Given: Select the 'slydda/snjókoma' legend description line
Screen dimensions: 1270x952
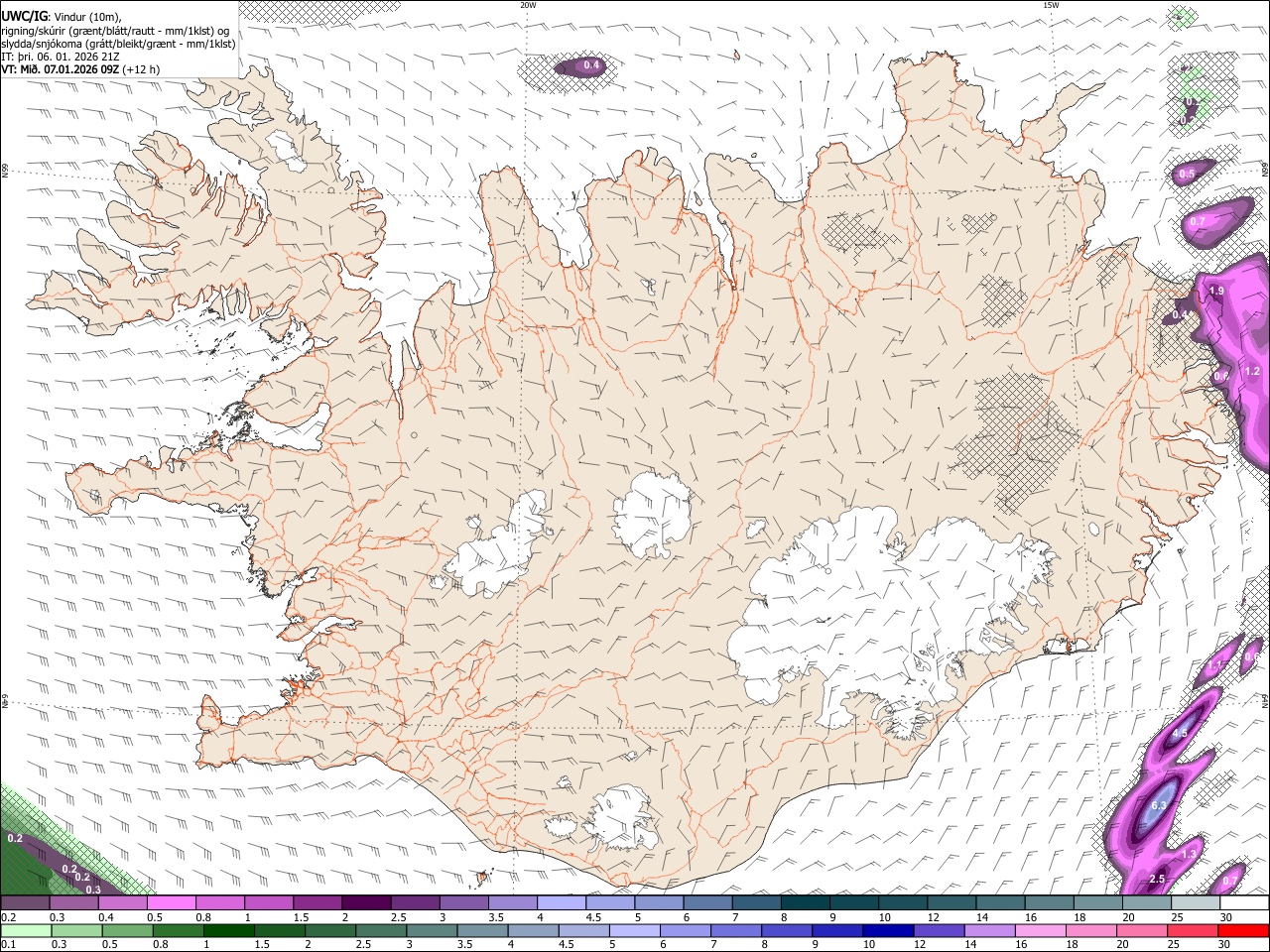Looking at the screenshot, I should [118, 44].
